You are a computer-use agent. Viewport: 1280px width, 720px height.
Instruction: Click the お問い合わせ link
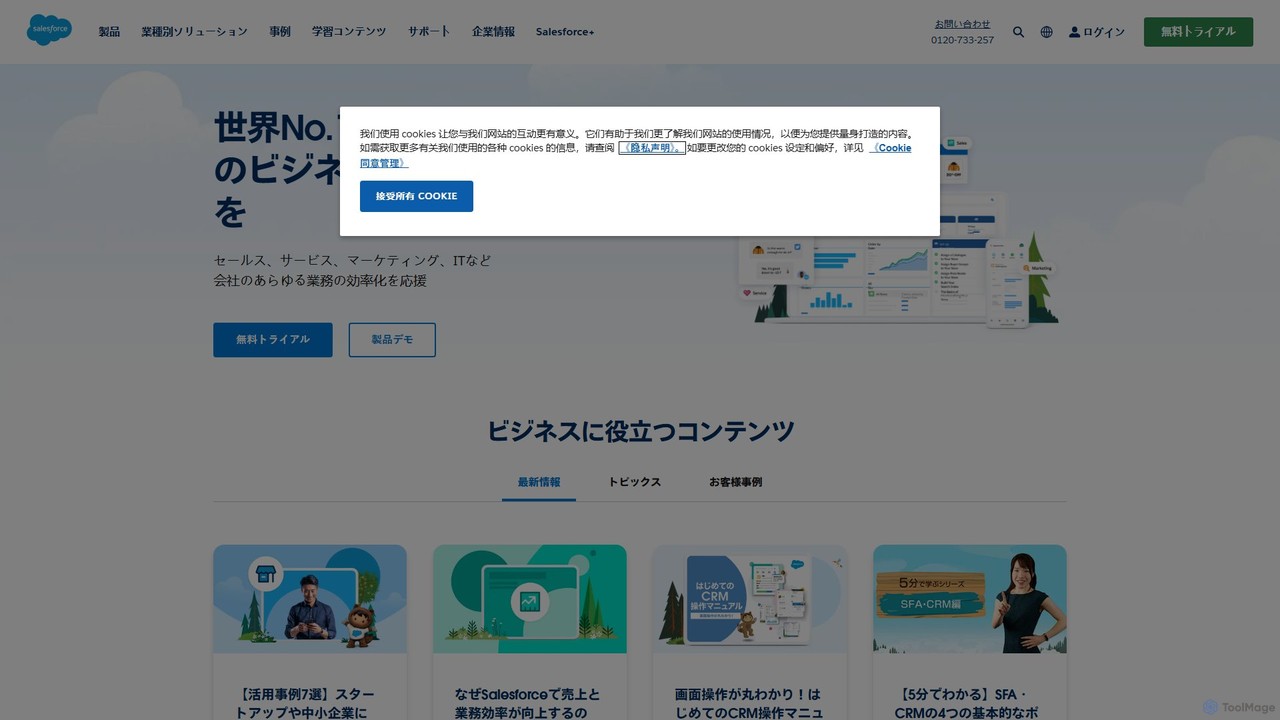[x=962, y=24]
